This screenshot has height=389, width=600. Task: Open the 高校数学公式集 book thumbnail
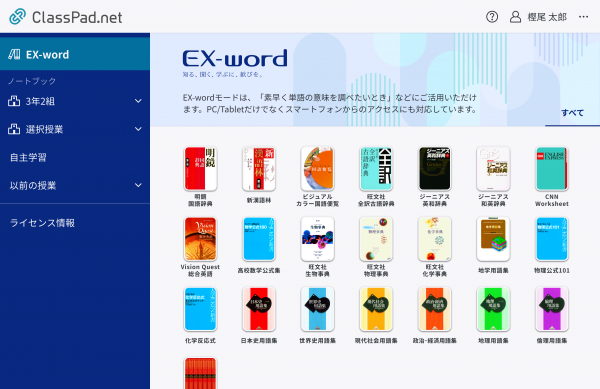(259, 239)
